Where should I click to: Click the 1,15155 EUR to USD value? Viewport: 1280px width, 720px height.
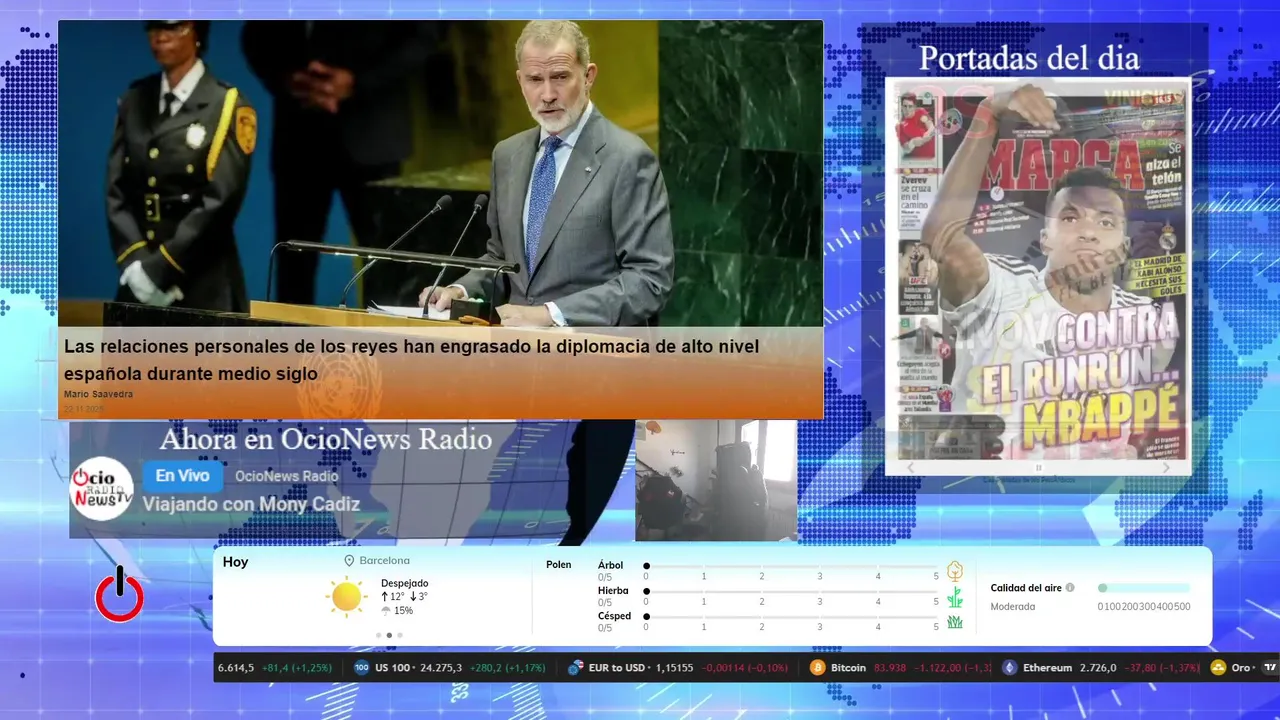[675, 668]
